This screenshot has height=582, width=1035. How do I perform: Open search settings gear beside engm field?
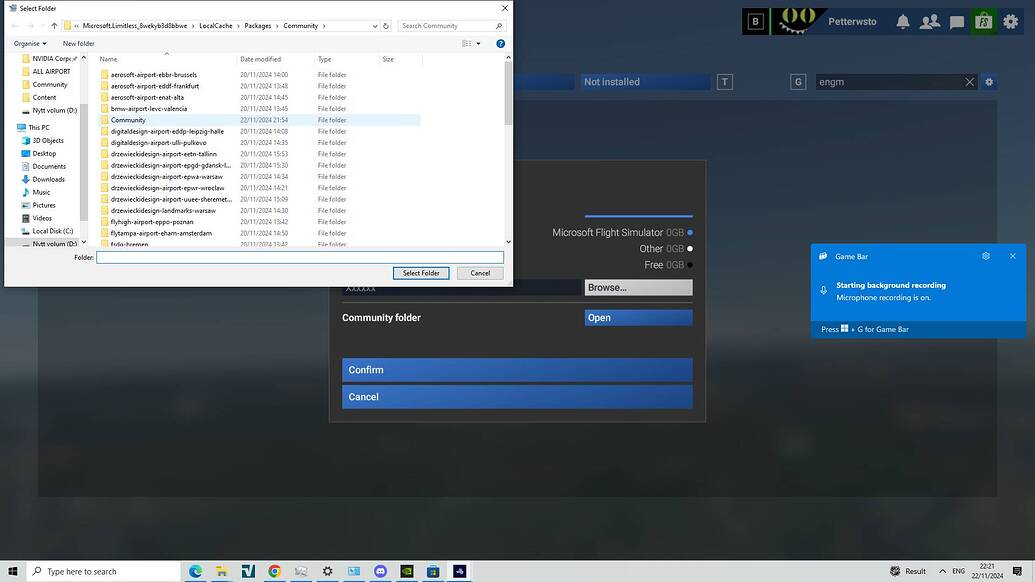pos(989,82)
